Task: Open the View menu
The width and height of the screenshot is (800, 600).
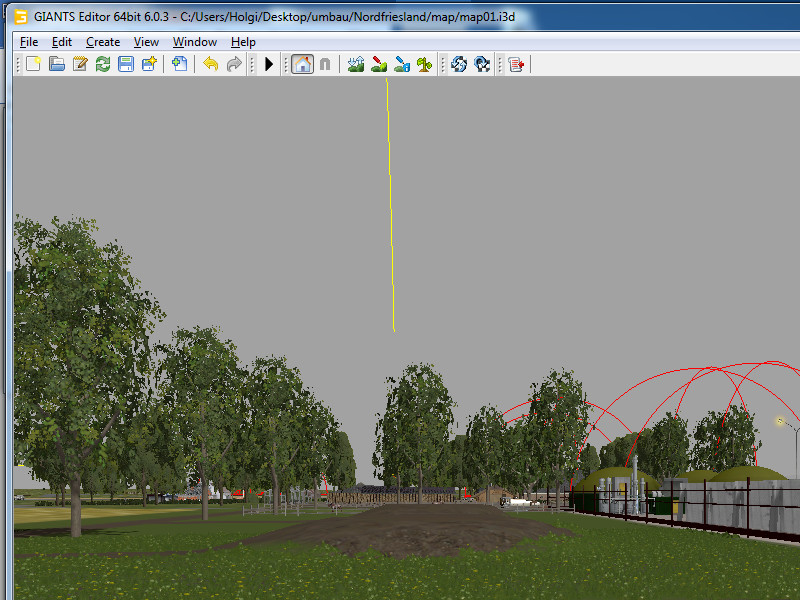Action: (147, 42)
